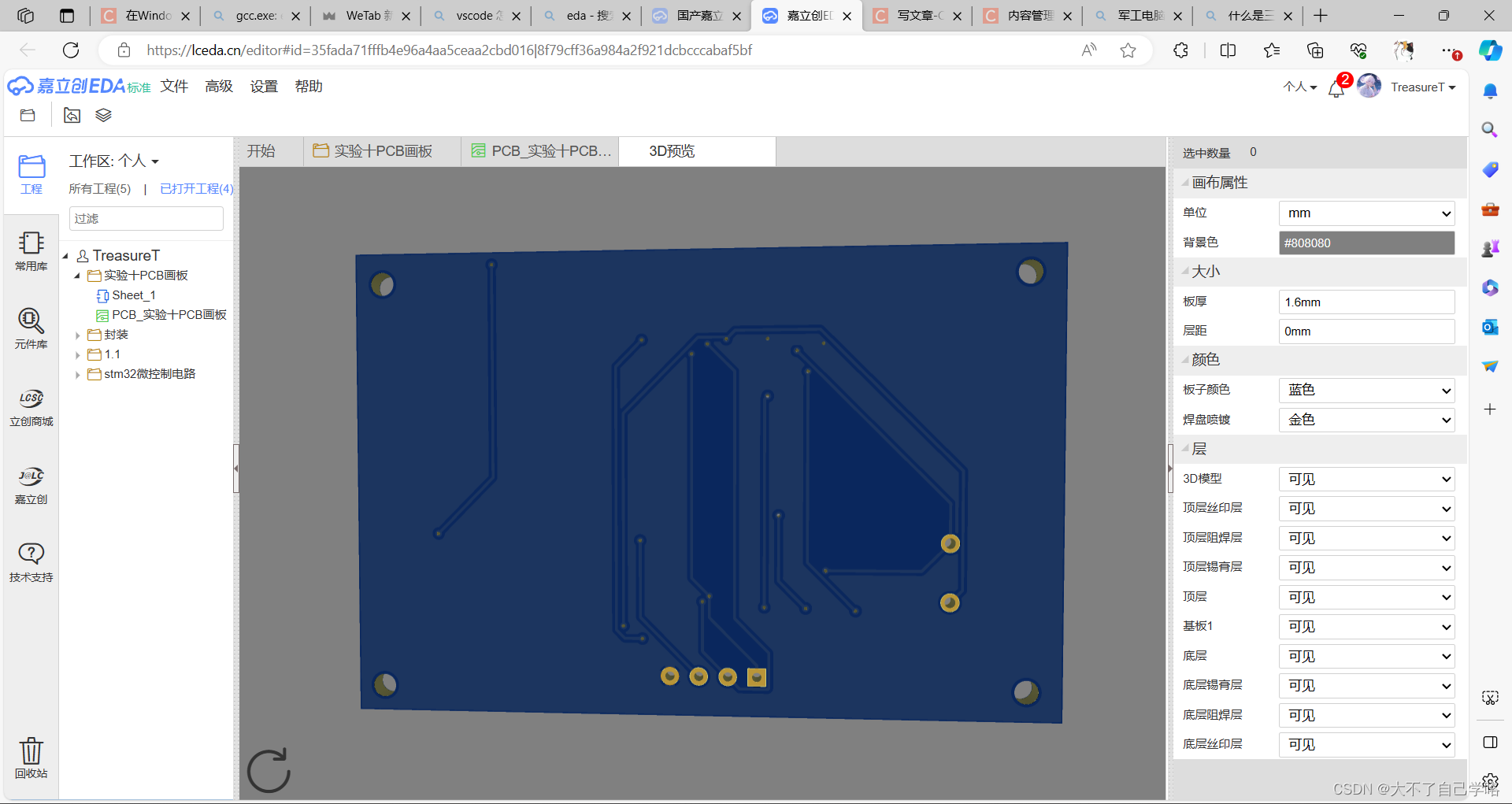The width and height of the screenshot is (1512, 804).
Task: Click the 已打开工程(4) link
Action: 197,189
